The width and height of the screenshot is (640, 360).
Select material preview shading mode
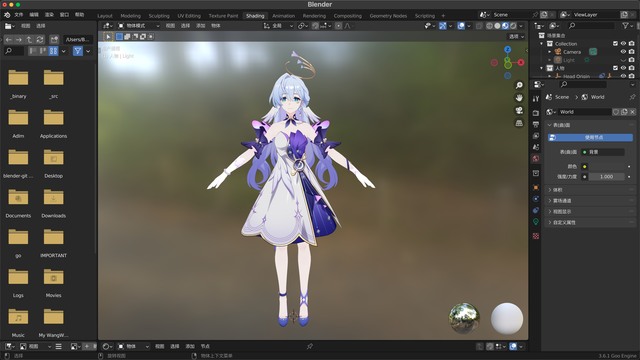505,26
